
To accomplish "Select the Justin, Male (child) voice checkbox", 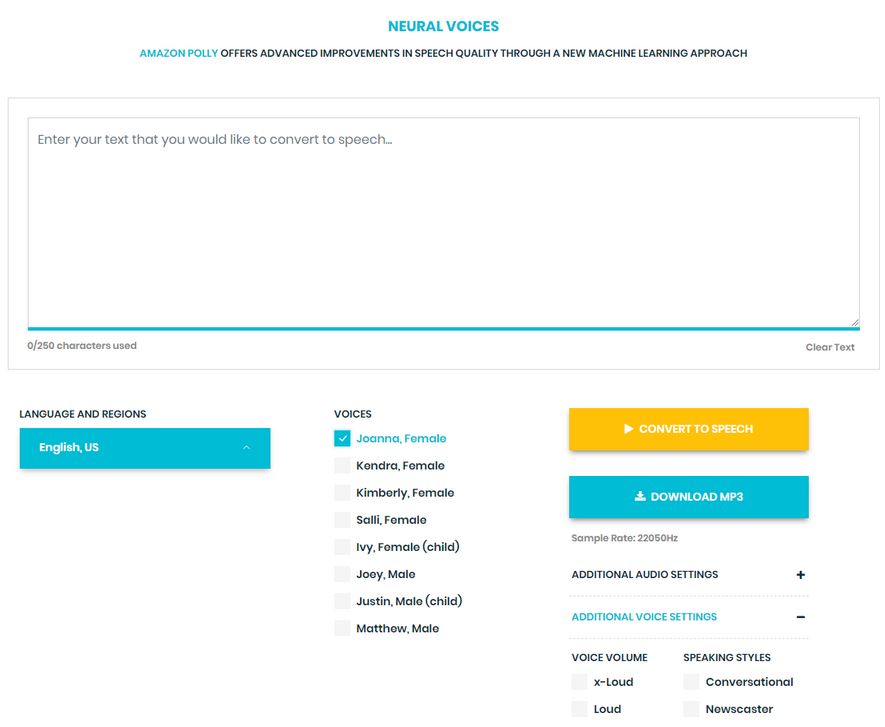I will [x=342, y=601].
